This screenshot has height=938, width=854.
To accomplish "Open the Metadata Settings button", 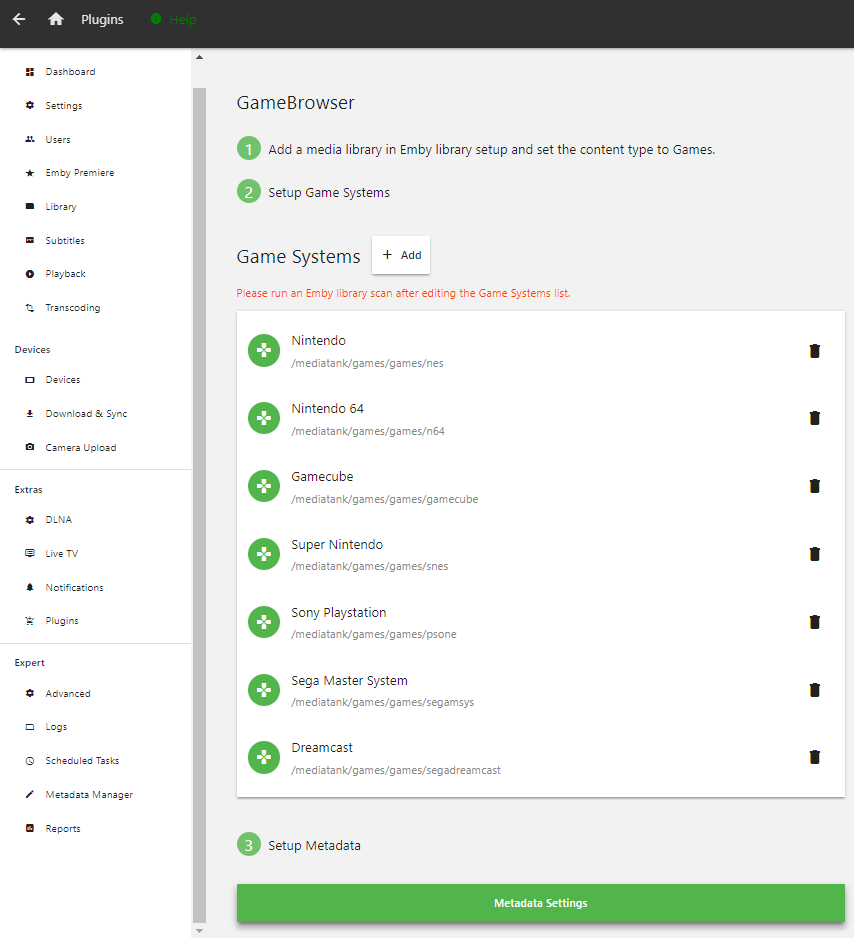I will [541, 903].
